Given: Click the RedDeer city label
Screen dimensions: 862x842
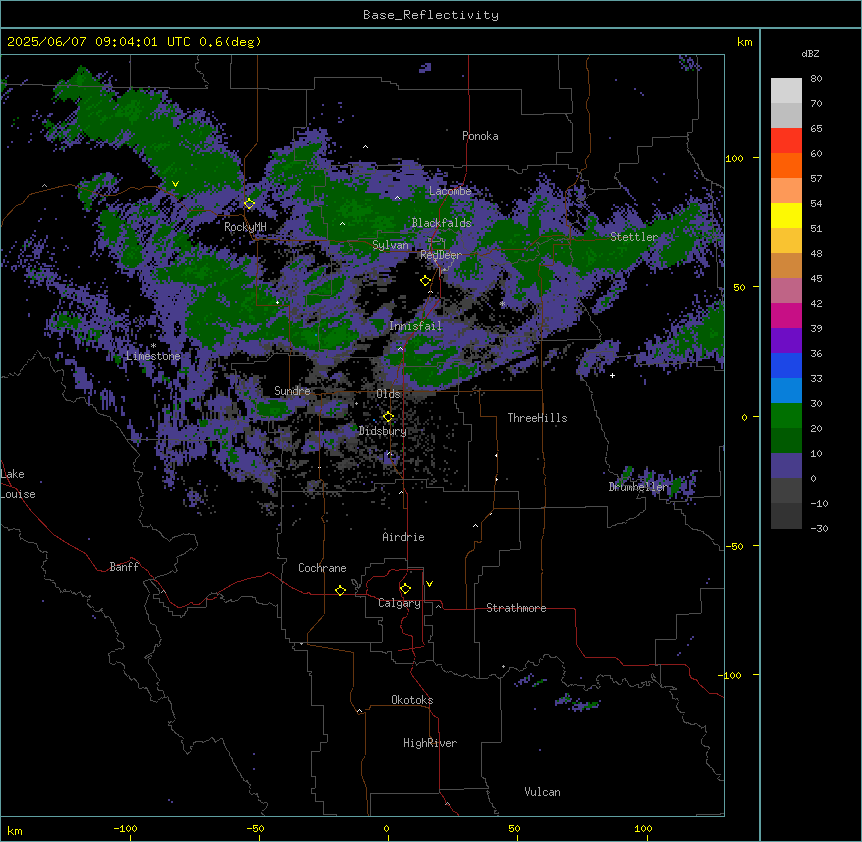Looking at the screenshot, I should tap(441, 255).
